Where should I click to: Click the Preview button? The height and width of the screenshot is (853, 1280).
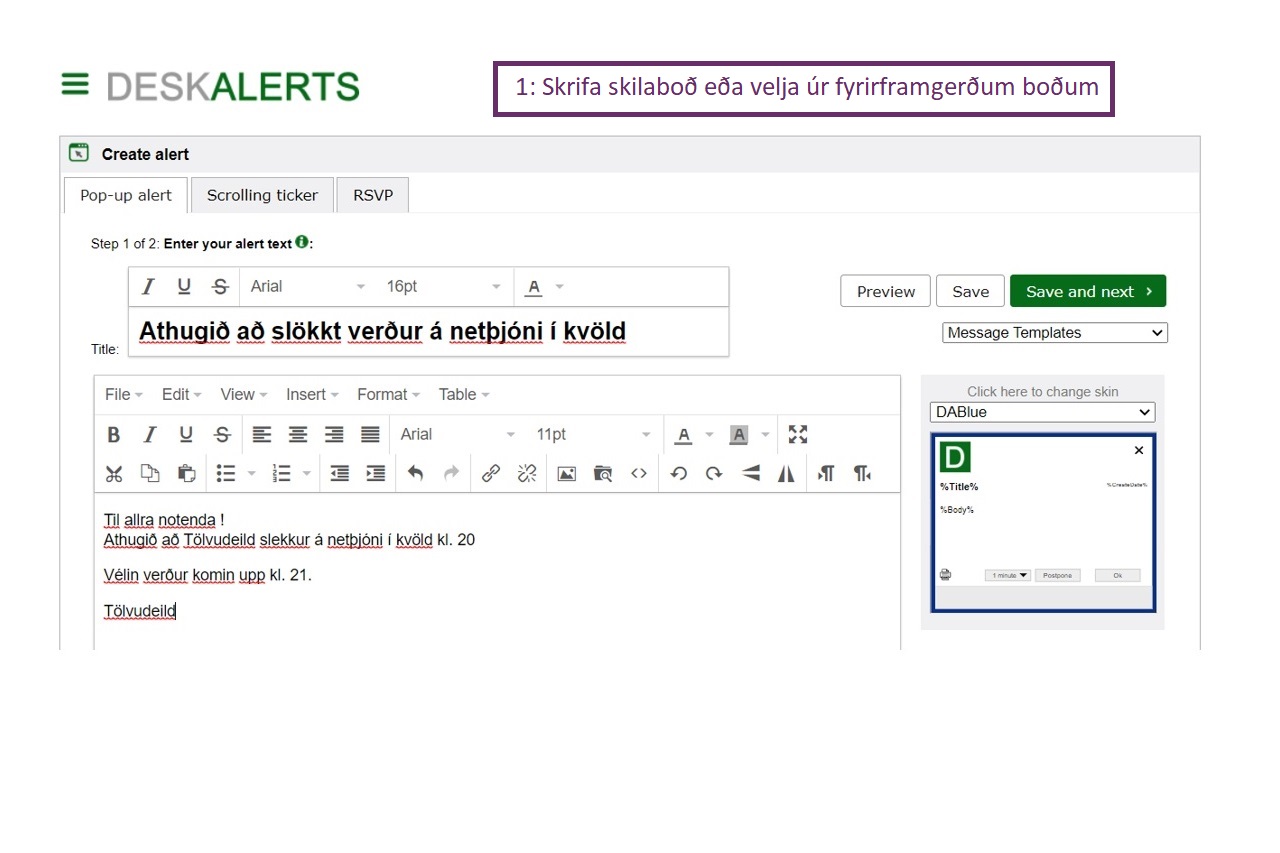pyautogui.click(x=886, y=291)
